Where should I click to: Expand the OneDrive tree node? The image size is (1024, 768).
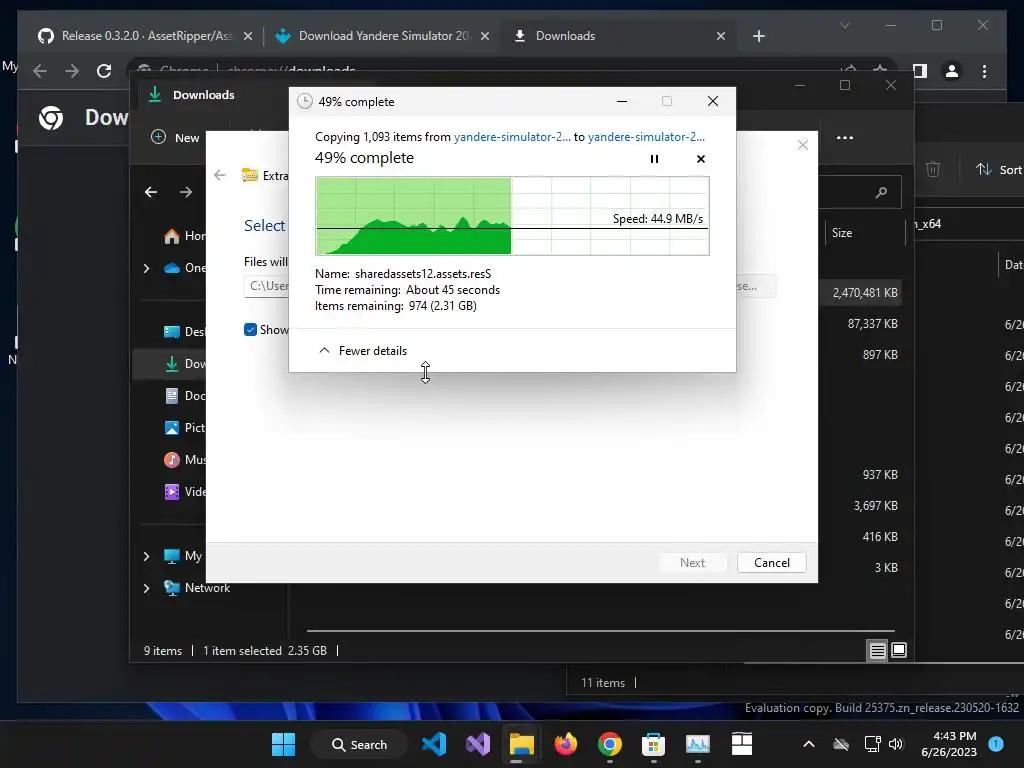146,268
